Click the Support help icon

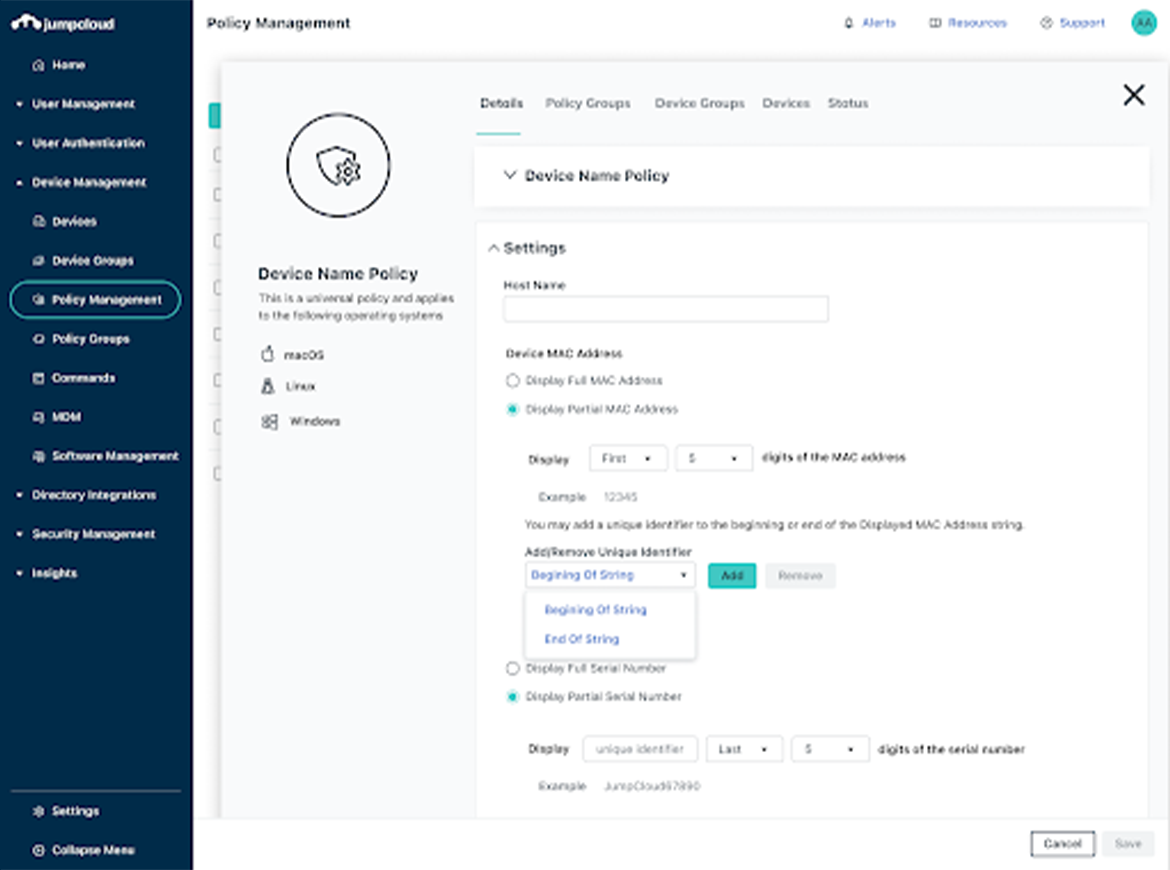pyautogui.click(x=1046, y=23)
